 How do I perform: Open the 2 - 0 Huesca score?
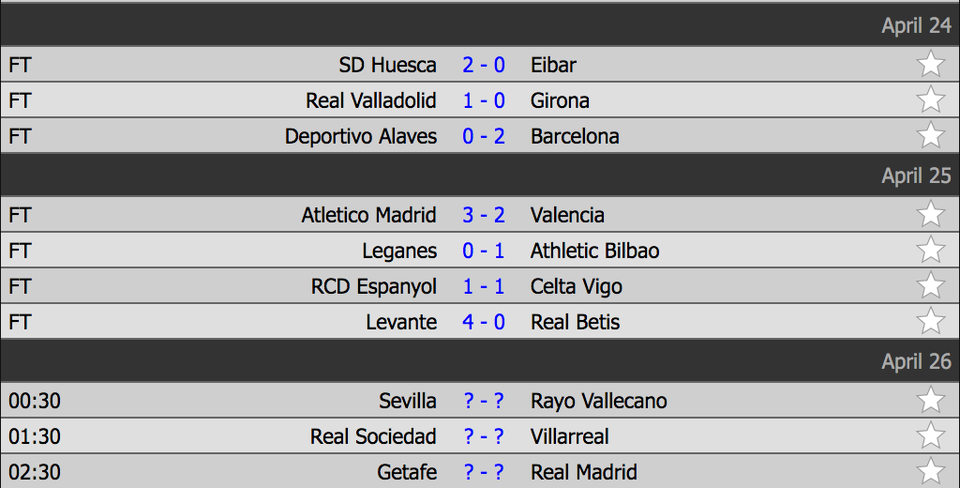pos(483,65)
